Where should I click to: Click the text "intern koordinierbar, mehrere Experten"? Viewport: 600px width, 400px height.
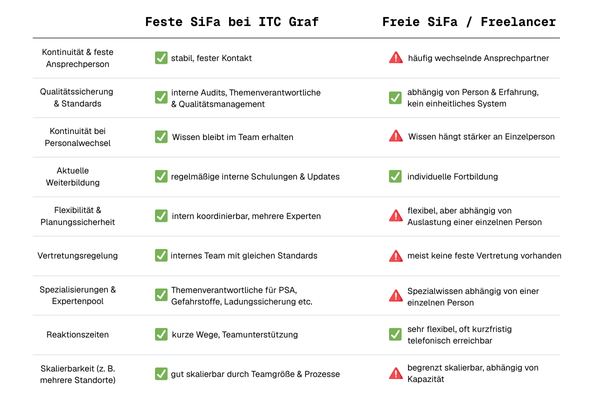click(244, 215)
